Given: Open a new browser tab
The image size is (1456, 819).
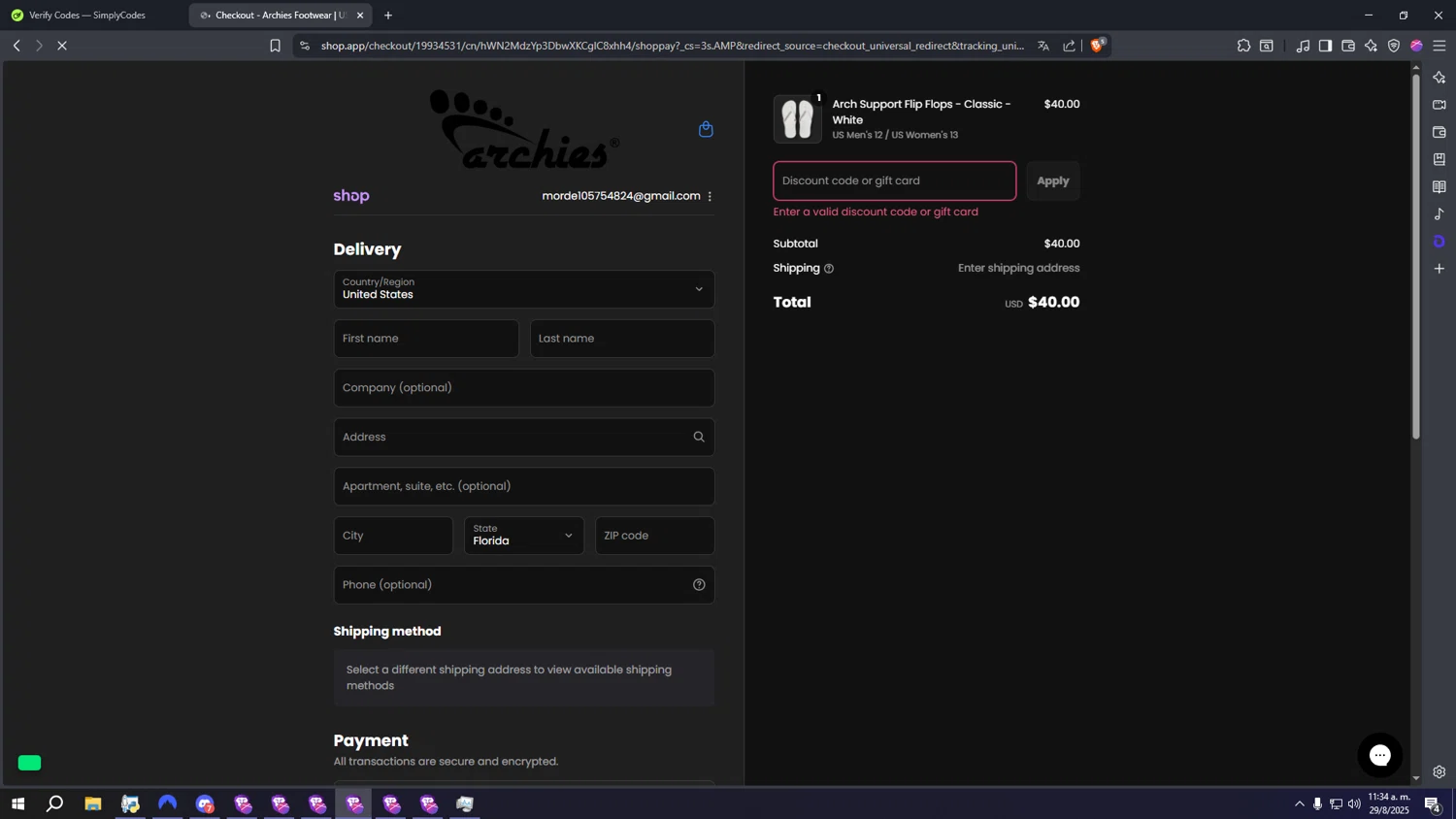Looking at the screenshot, I should 388,16.
